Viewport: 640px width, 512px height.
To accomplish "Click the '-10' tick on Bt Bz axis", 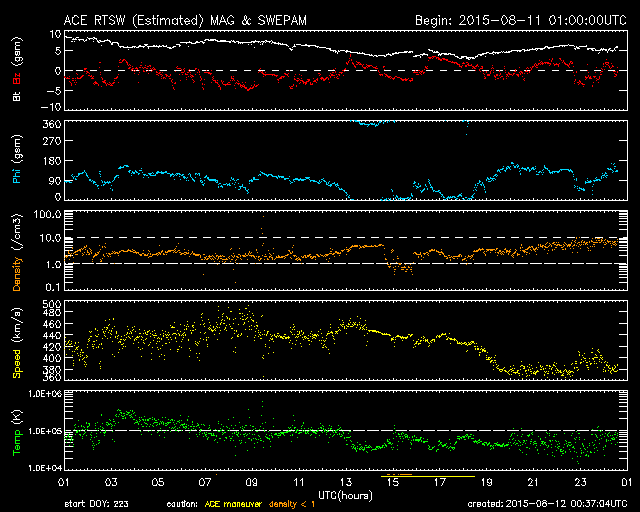I will click(x=51, y=107).
